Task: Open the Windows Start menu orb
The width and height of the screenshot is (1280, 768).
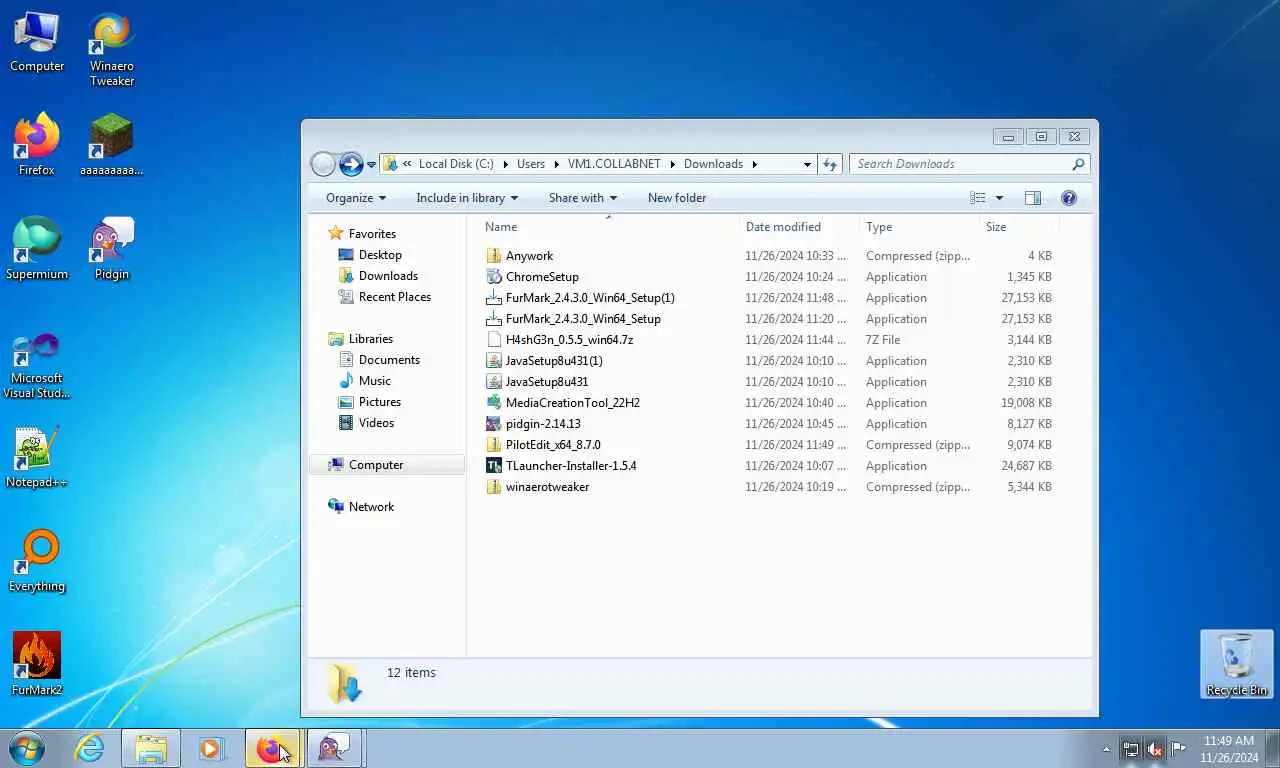Action: [26, 748]
